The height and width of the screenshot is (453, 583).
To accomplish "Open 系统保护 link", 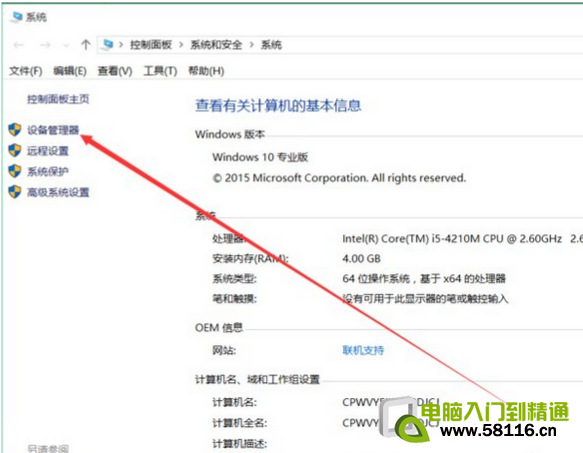I will pyautogui.click(x=48, y=171).
